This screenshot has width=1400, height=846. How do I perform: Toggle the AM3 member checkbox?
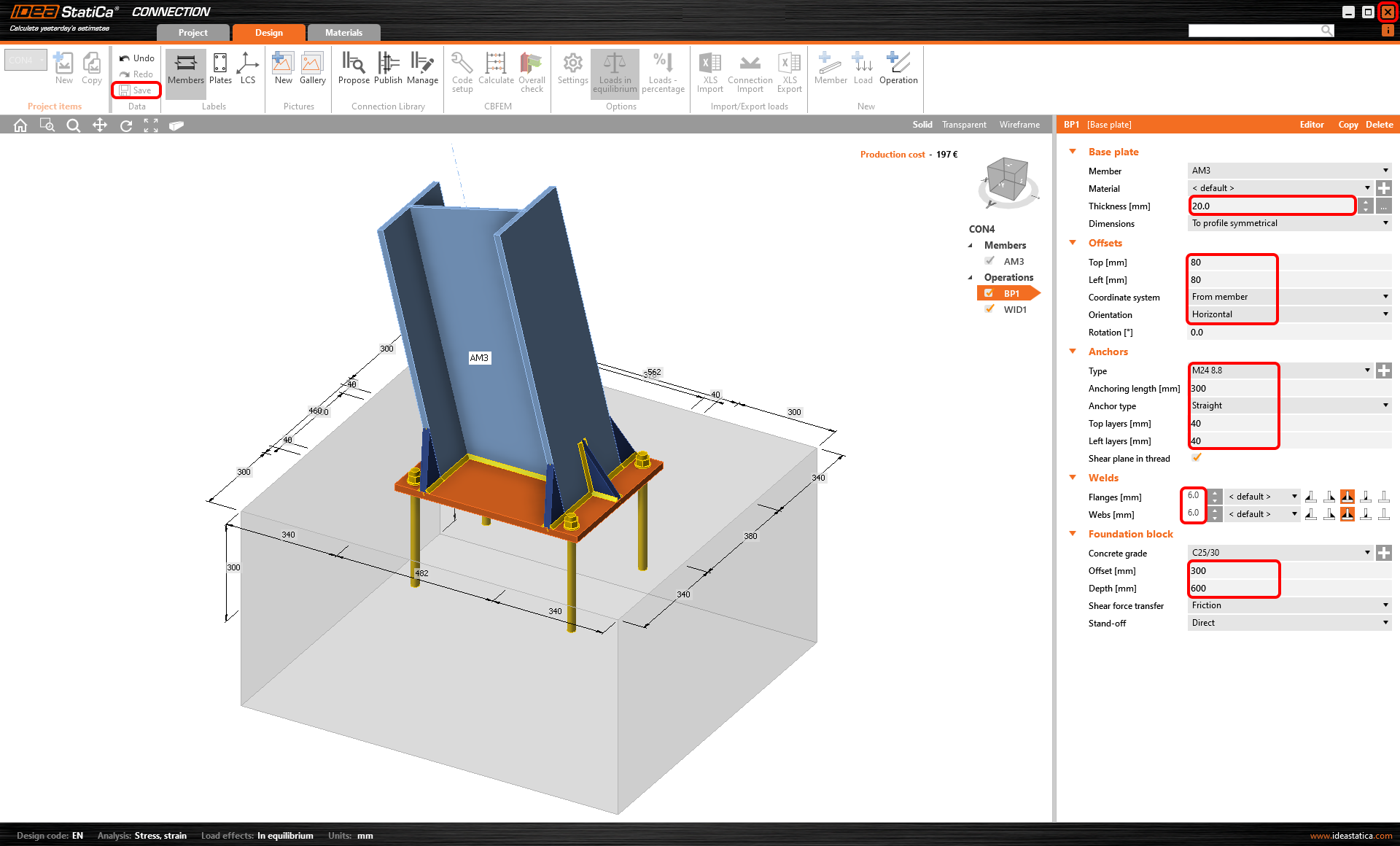[x=989, y=261]
